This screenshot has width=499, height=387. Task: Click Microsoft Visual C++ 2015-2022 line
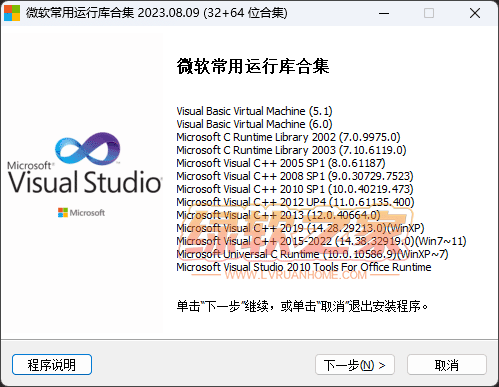pos(321,241)
